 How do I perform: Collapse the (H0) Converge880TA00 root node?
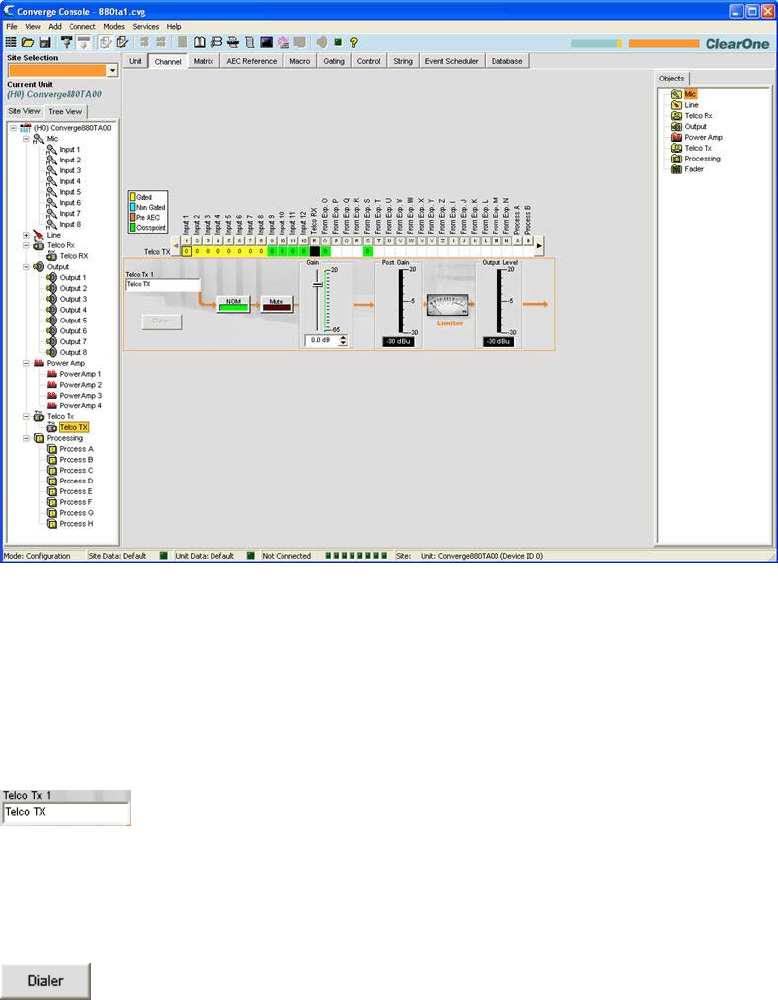[13, 128]
